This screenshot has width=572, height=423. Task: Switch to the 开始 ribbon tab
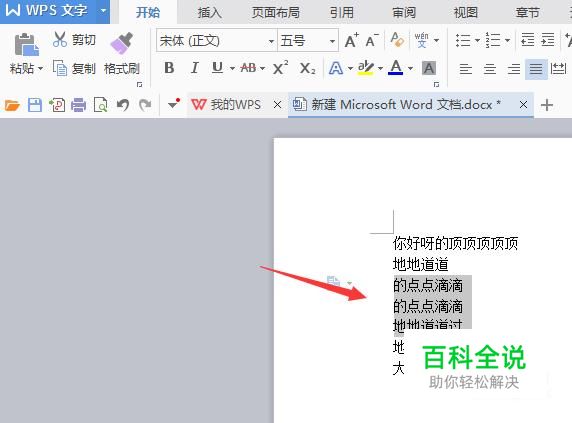point(148,13)
